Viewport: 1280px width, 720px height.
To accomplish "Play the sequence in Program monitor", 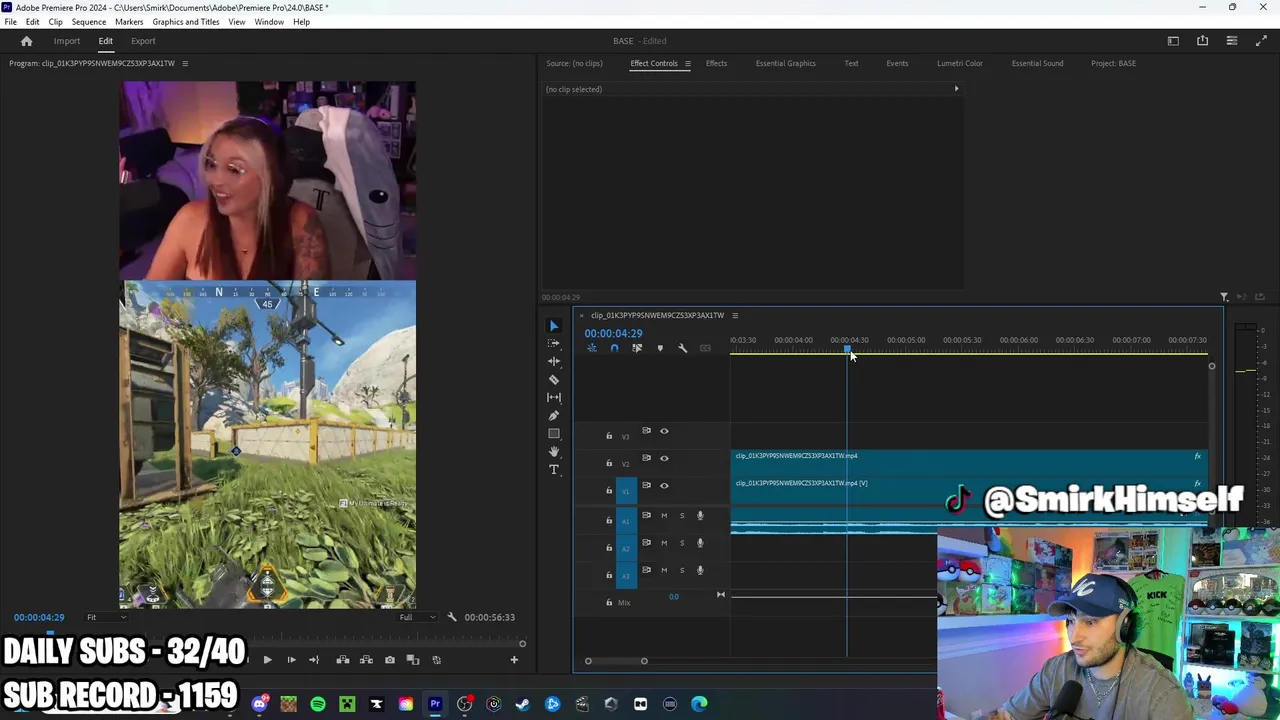I will tap(267, 660).
